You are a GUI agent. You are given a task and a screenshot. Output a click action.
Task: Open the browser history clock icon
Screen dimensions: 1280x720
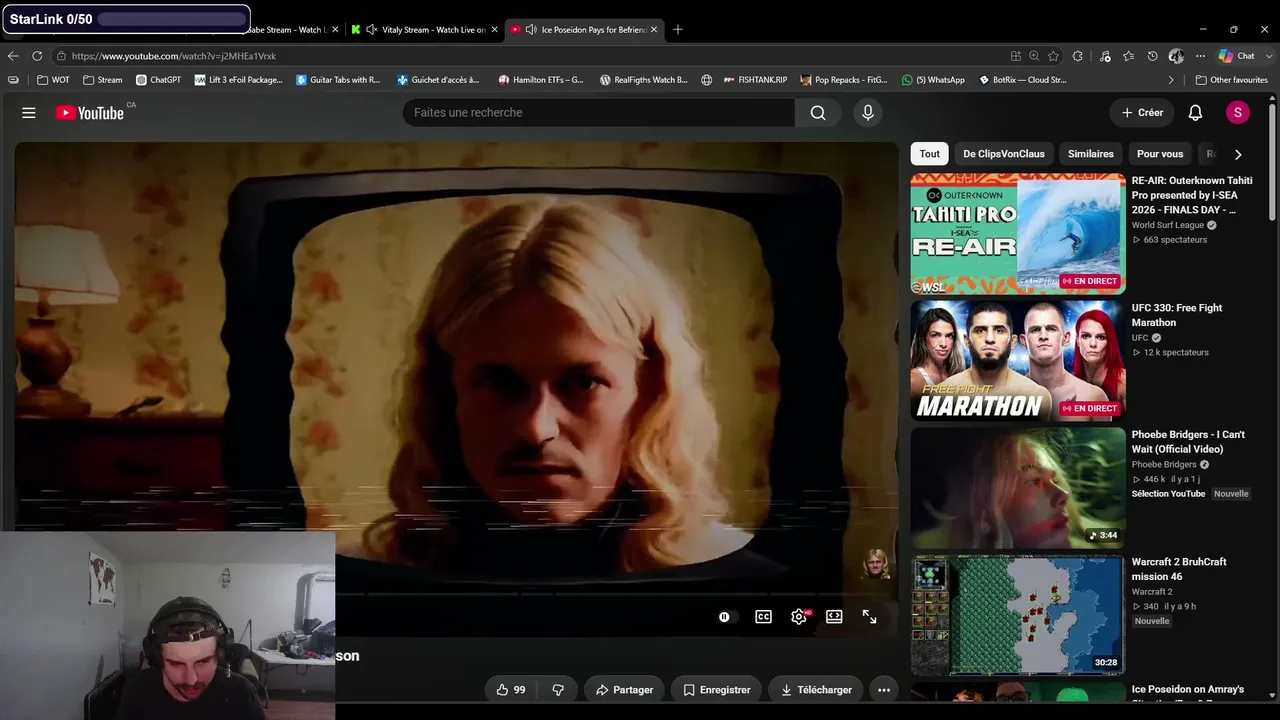coord(1152,56)
